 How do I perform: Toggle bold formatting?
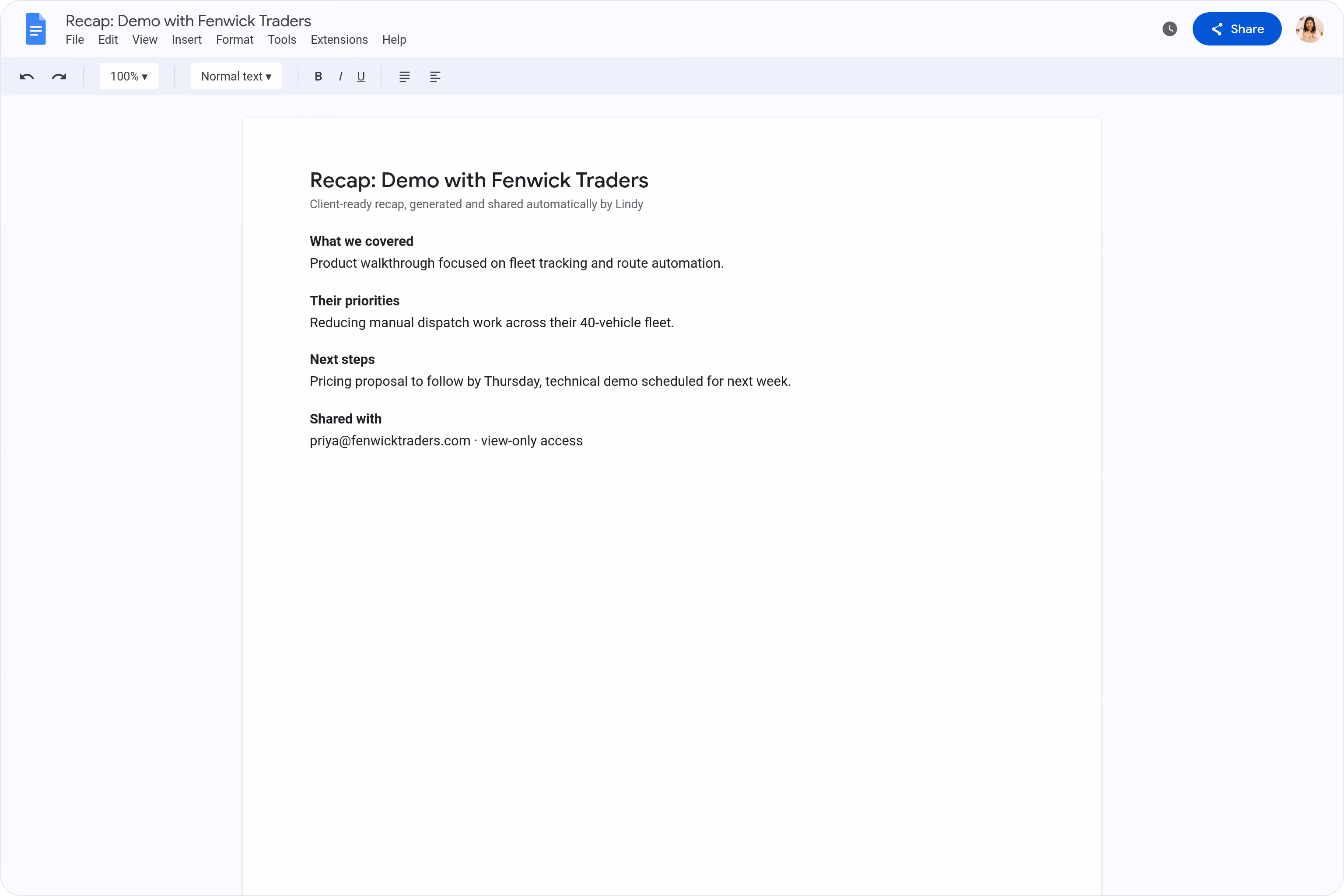click(318, 77)
